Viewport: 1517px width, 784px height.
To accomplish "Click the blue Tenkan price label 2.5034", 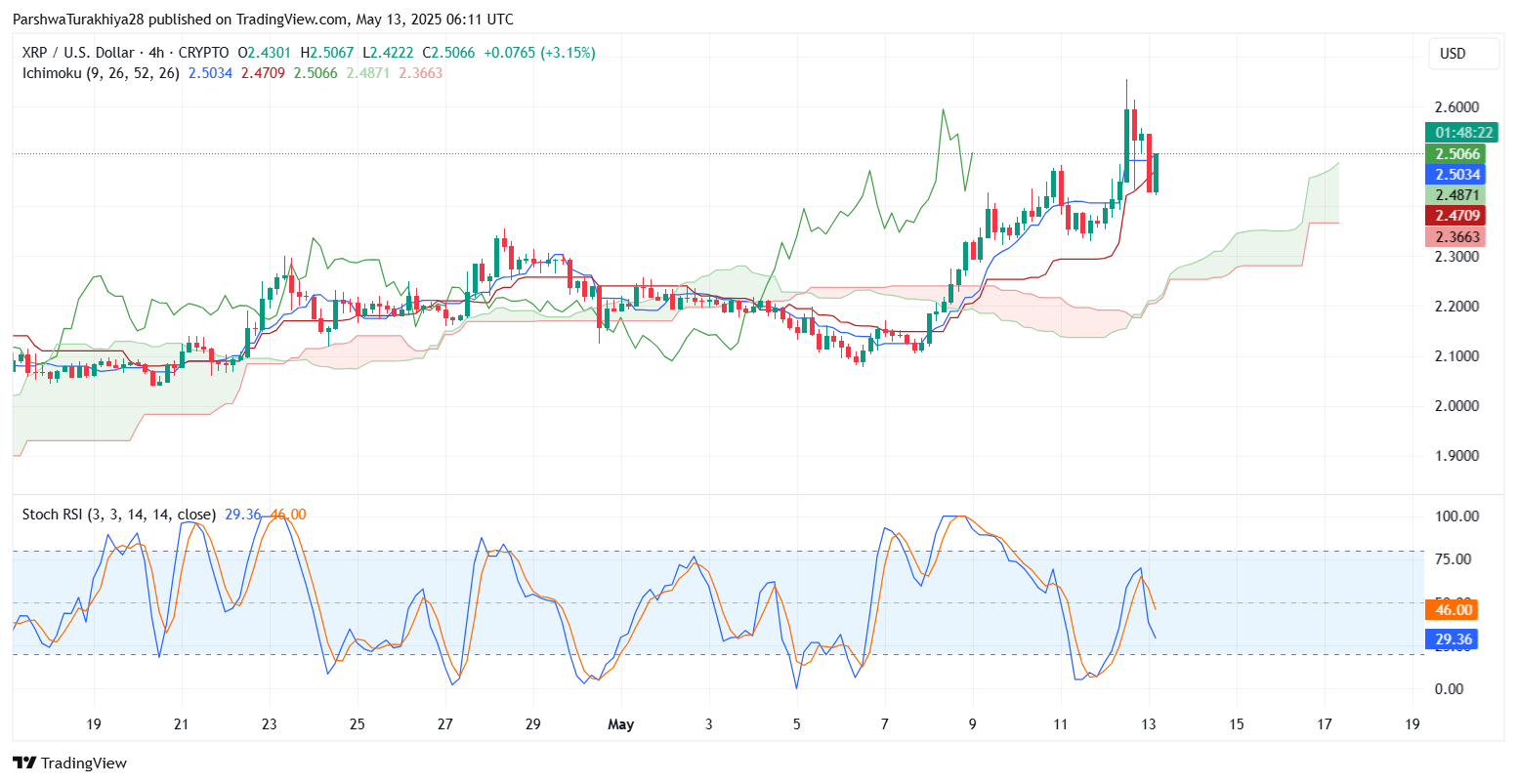I will 1459,174.
